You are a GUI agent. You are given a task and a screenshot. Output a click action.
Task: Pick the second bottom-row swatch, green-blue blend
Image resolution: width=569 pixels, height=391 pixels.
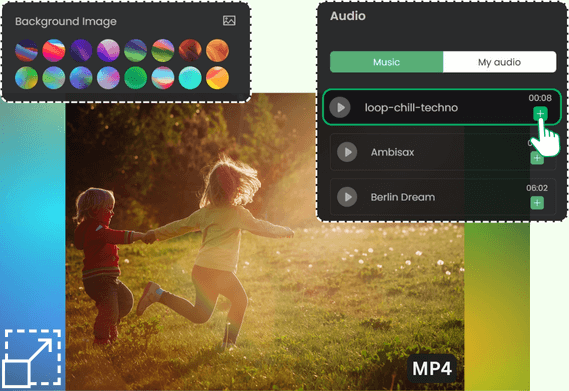click(54, 78)
